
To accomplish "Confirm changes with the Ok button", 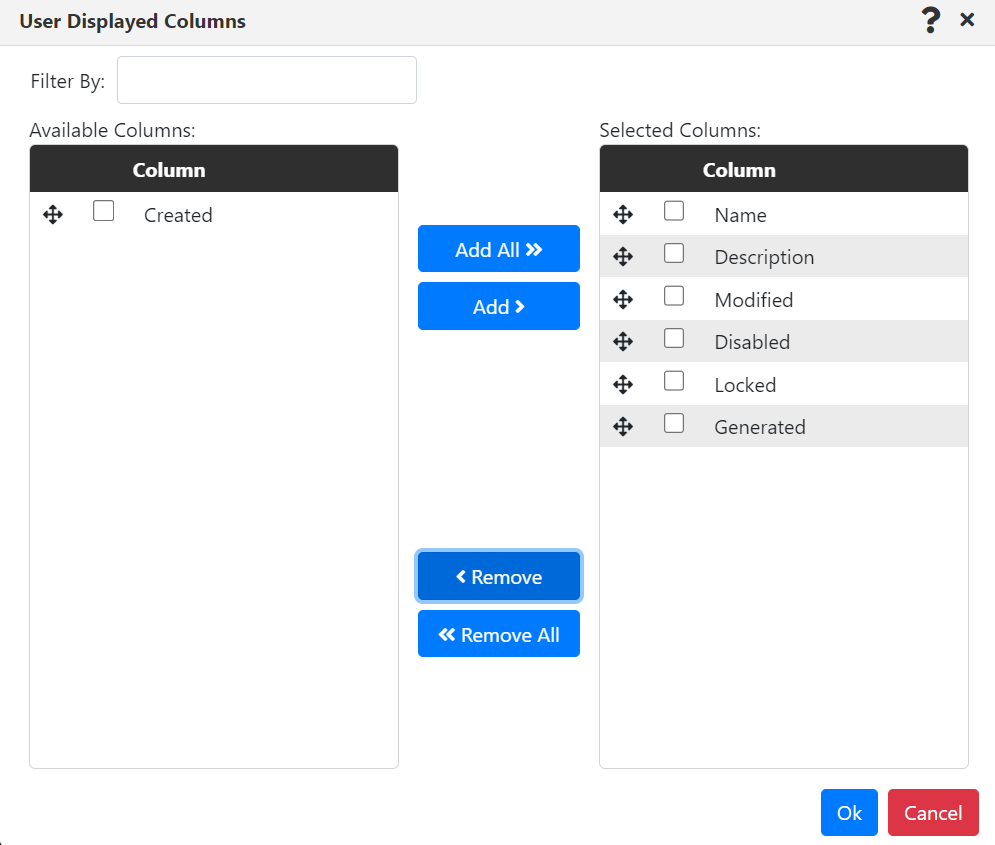I will click(848, 812).
